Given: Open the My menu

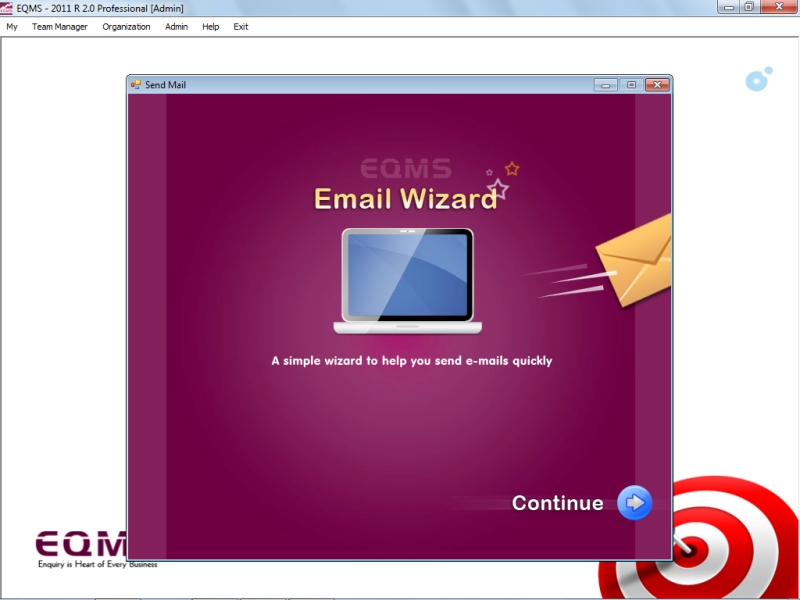Looking at the screenshot, I should 12,27.
